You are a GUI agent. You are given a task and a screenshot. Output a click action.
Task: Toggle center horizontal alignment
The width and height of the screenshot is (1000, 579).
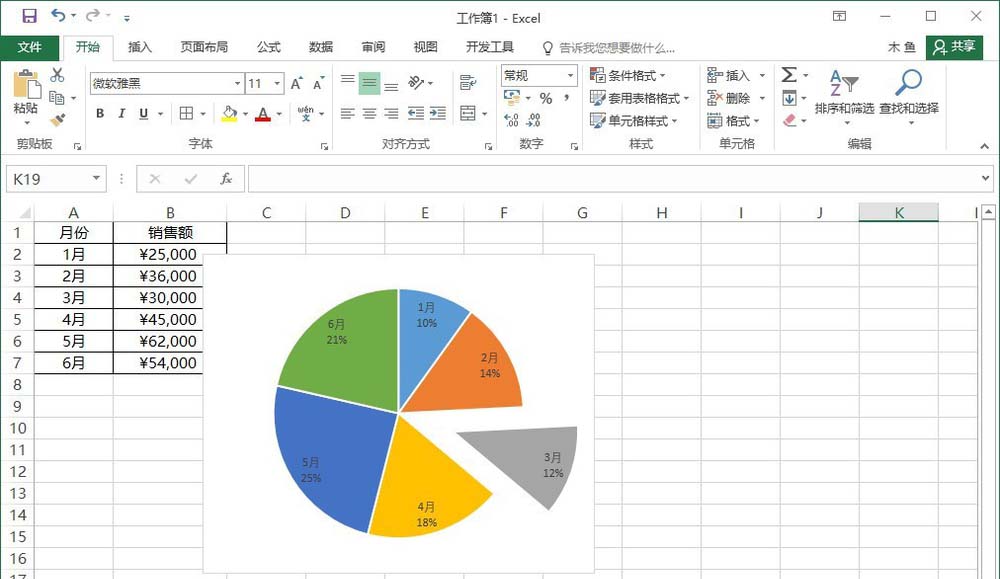coord(369,114)
